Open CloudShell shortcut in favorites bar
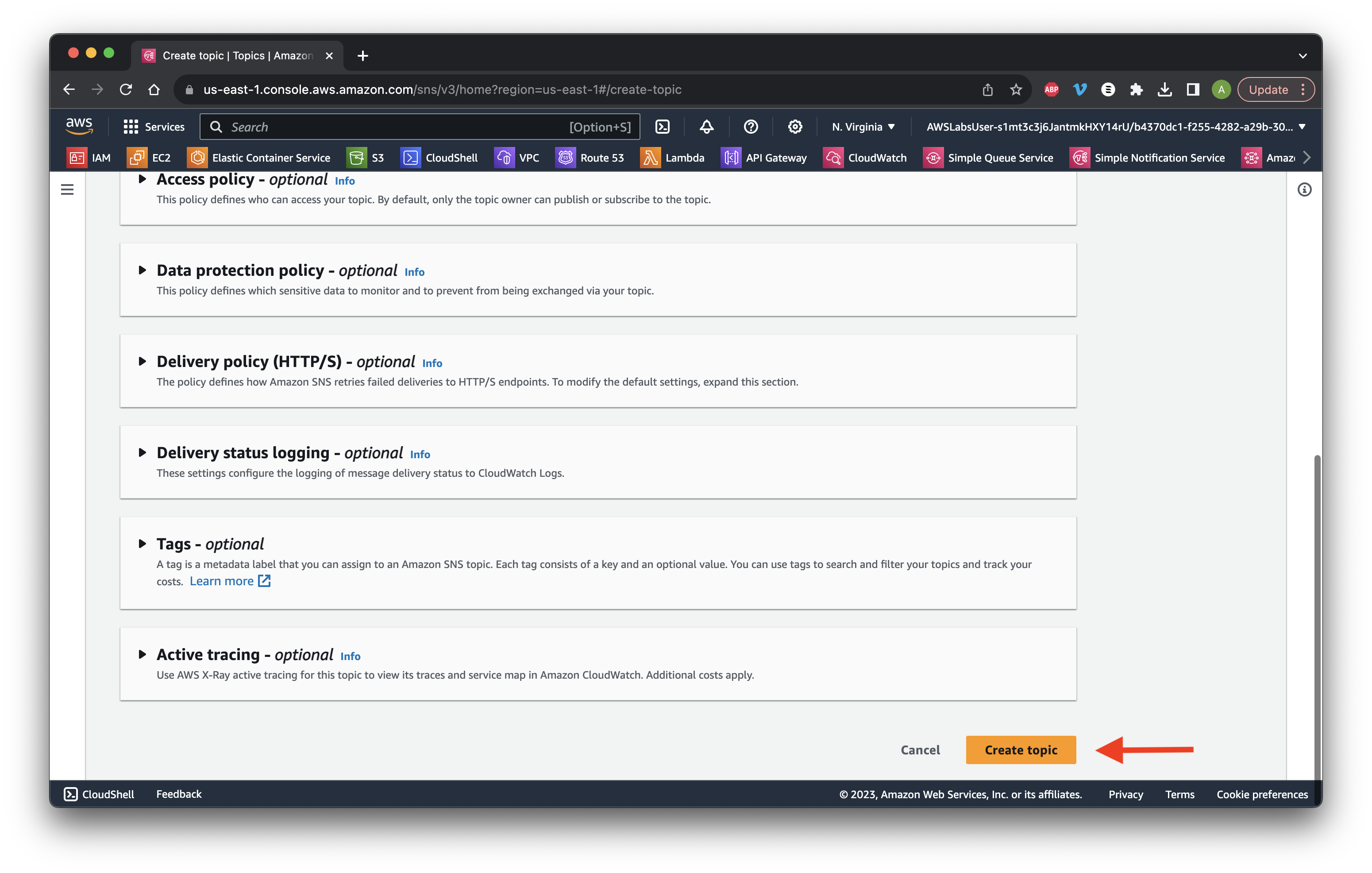This screenshot has height=873, width=1372. pos(439,158)
